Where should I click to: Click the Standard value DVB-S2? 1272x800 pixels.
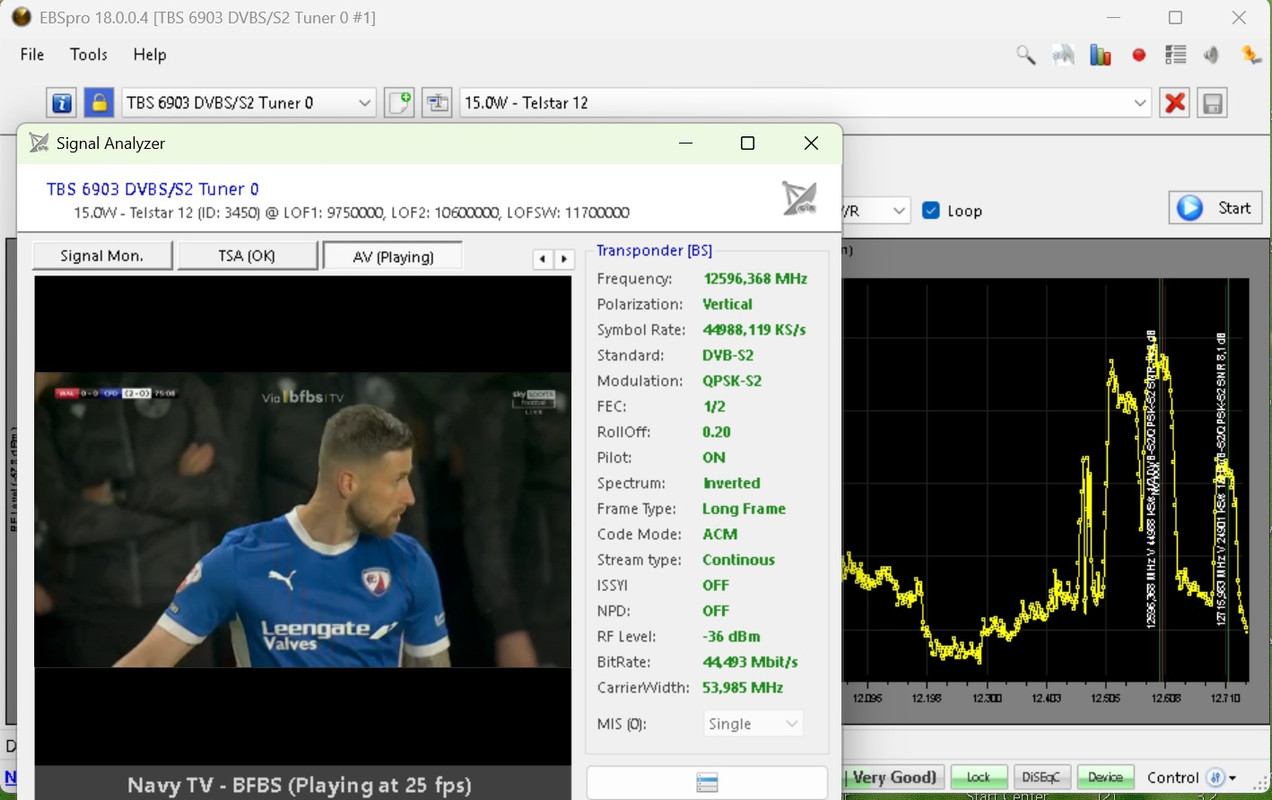[728, 355]
